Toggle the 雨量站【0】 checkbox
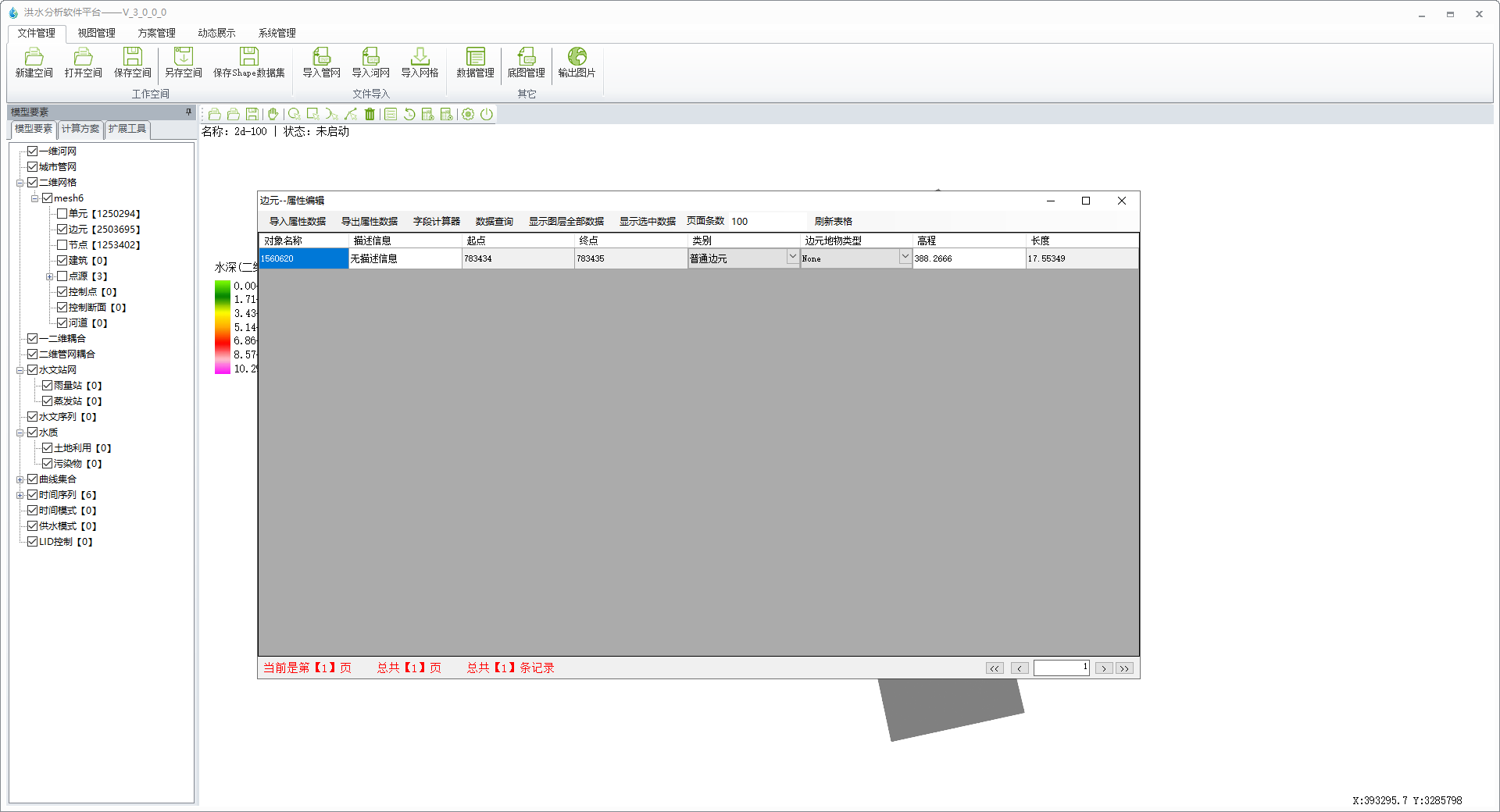Image resolution: width=1500 pixels, height=812 pixels. pos(47,385)
